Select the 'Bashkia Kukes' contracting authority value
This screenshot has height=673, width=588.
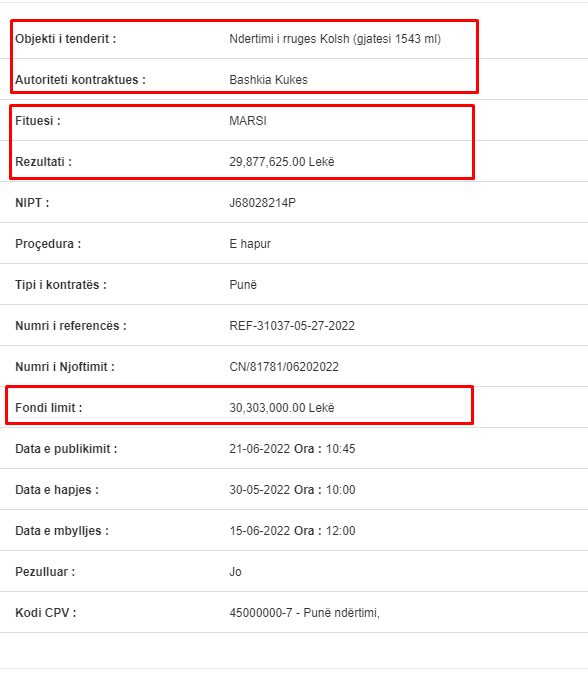(x=268, y=80)
